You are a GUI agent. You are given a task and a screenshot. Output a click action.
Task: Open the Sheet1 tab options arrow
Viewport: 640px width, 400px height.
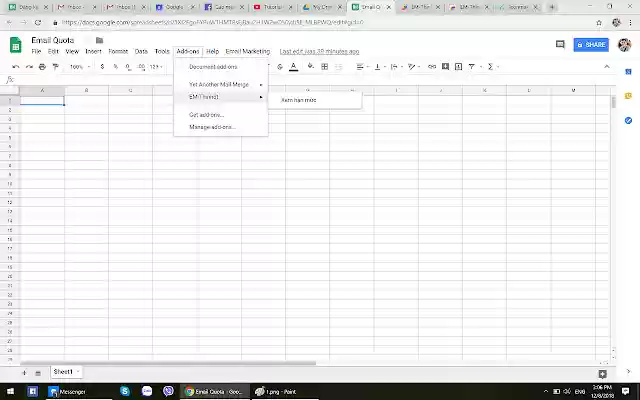[78, 372]
